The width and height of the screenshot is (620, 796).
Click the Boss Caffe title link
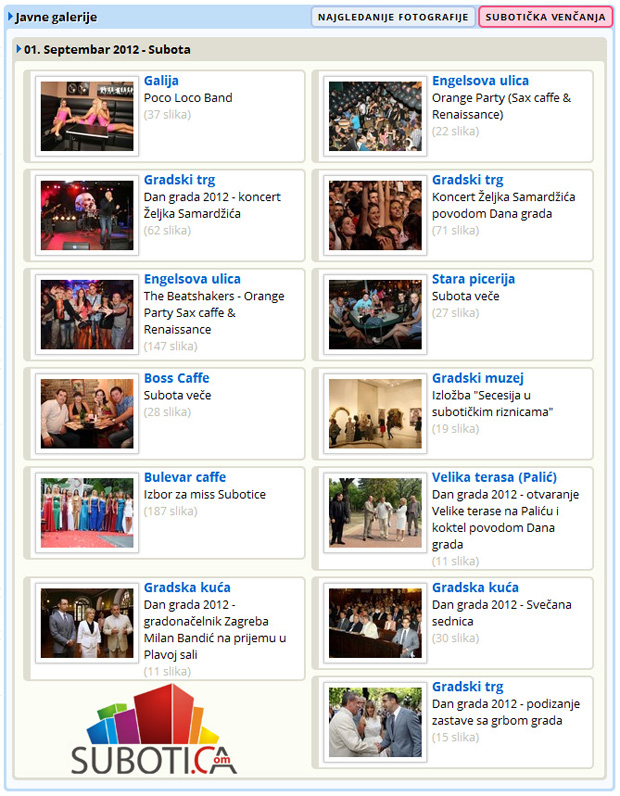177,378
